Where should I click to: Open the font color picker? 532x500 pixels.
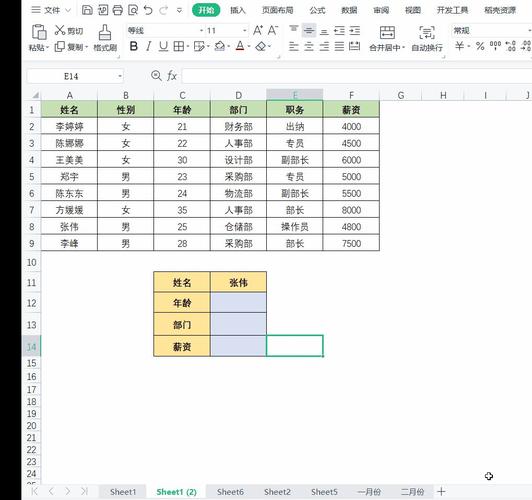point(240,46)
